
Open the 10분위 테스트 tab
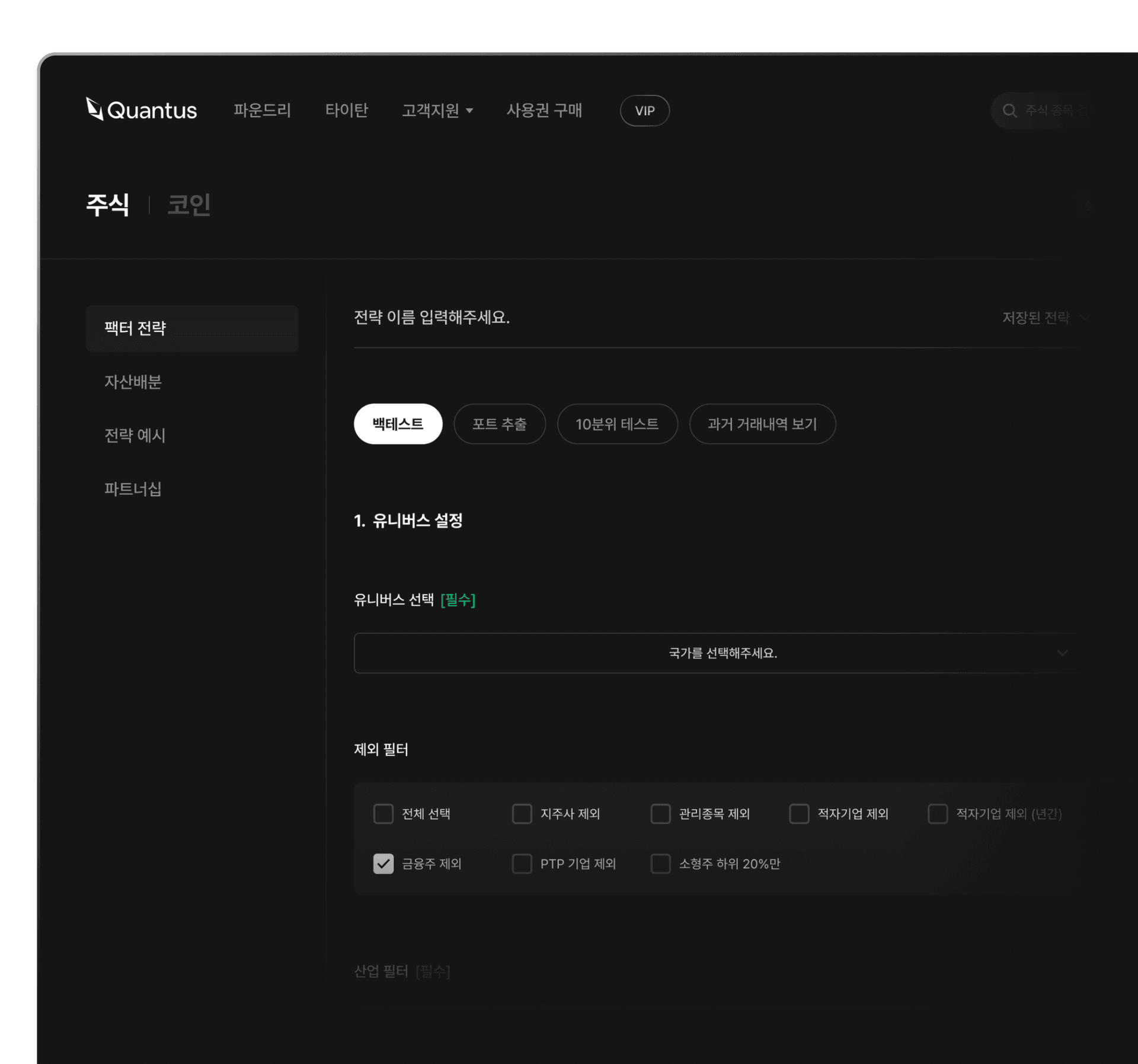pyautogui.click(x=616, y=424)
